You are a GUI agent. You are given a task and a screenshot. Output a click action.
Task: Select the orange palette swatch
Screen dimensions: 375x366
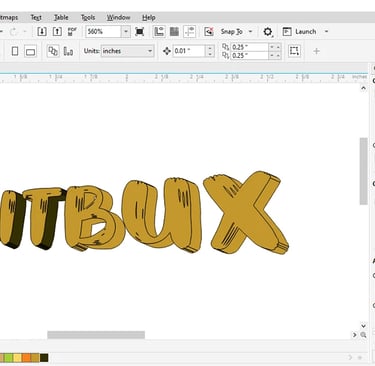coord(26,358)
